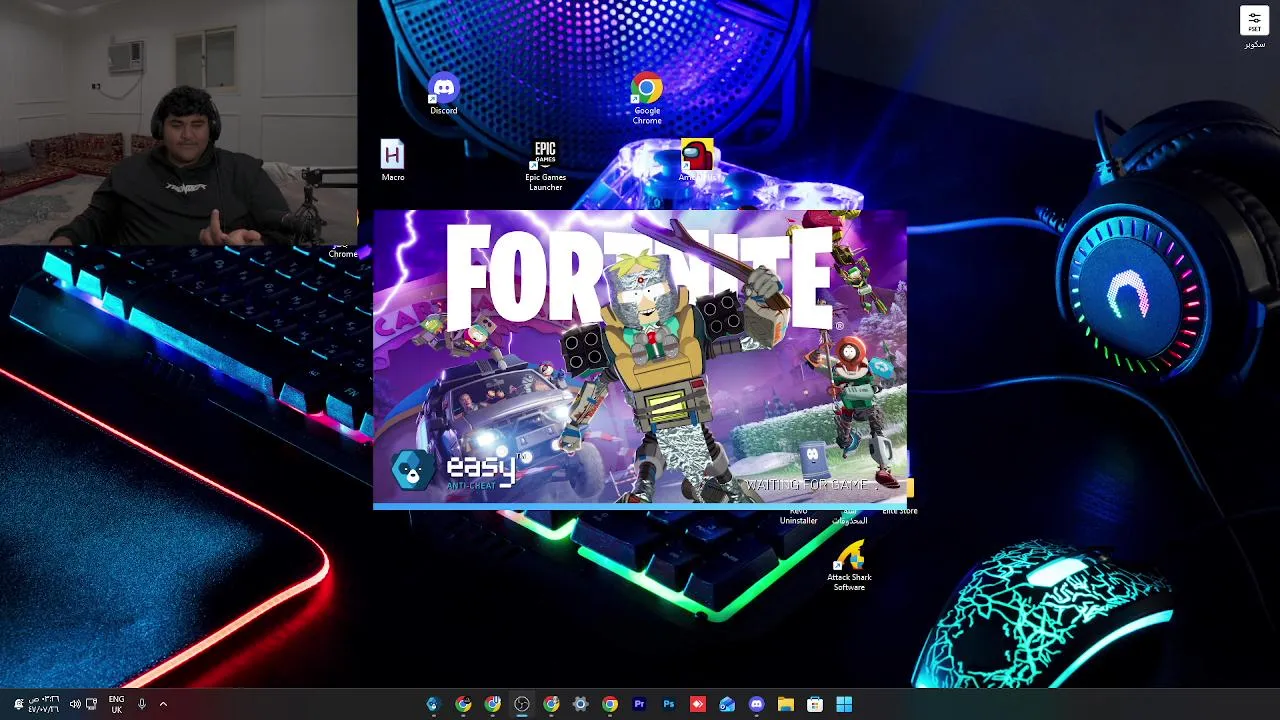The width and height of the screenshot is (1280, 720).
Task: Expand hidden system tray icons chevron
Action: coord(163,704)
